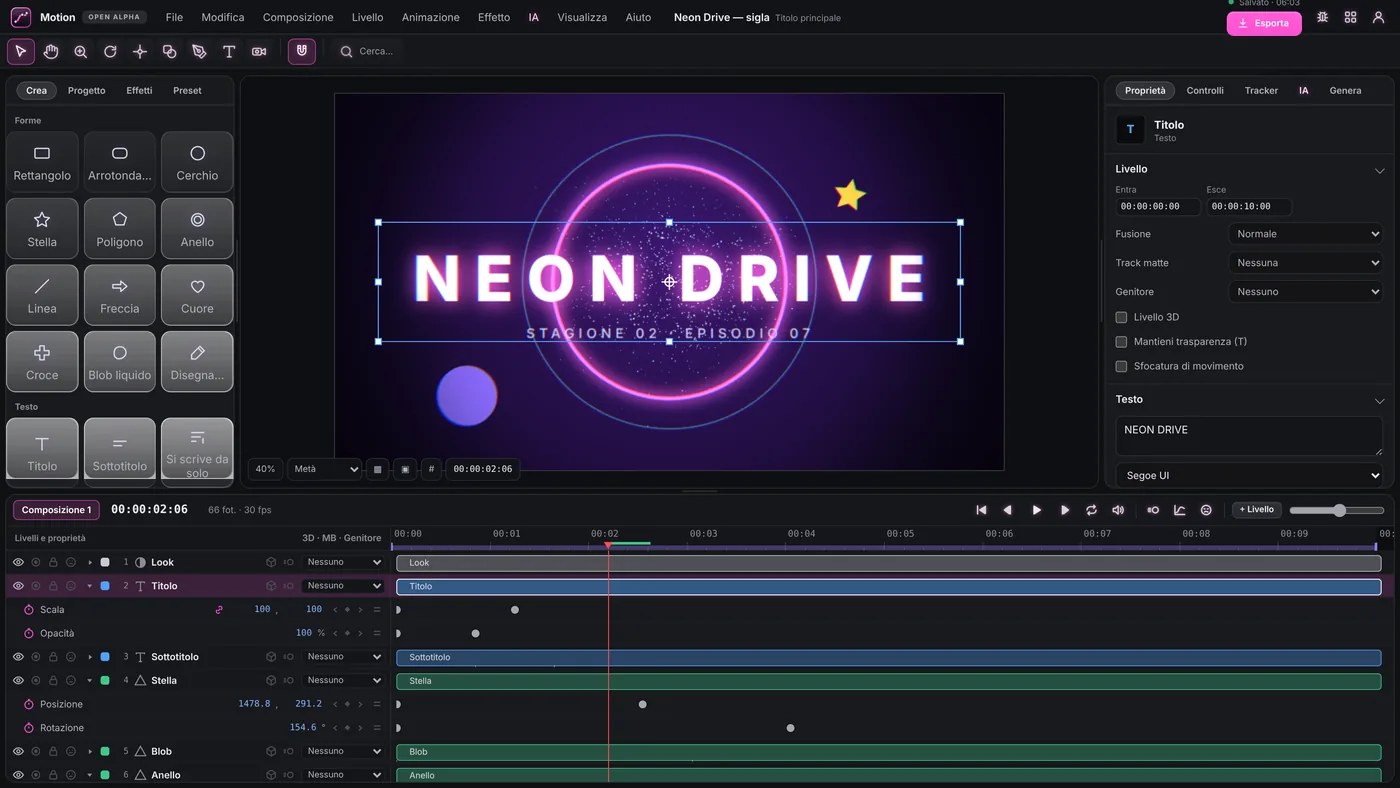Toggle loop playback
This screenshot has height=788, width=1400.
[1091, 510]
